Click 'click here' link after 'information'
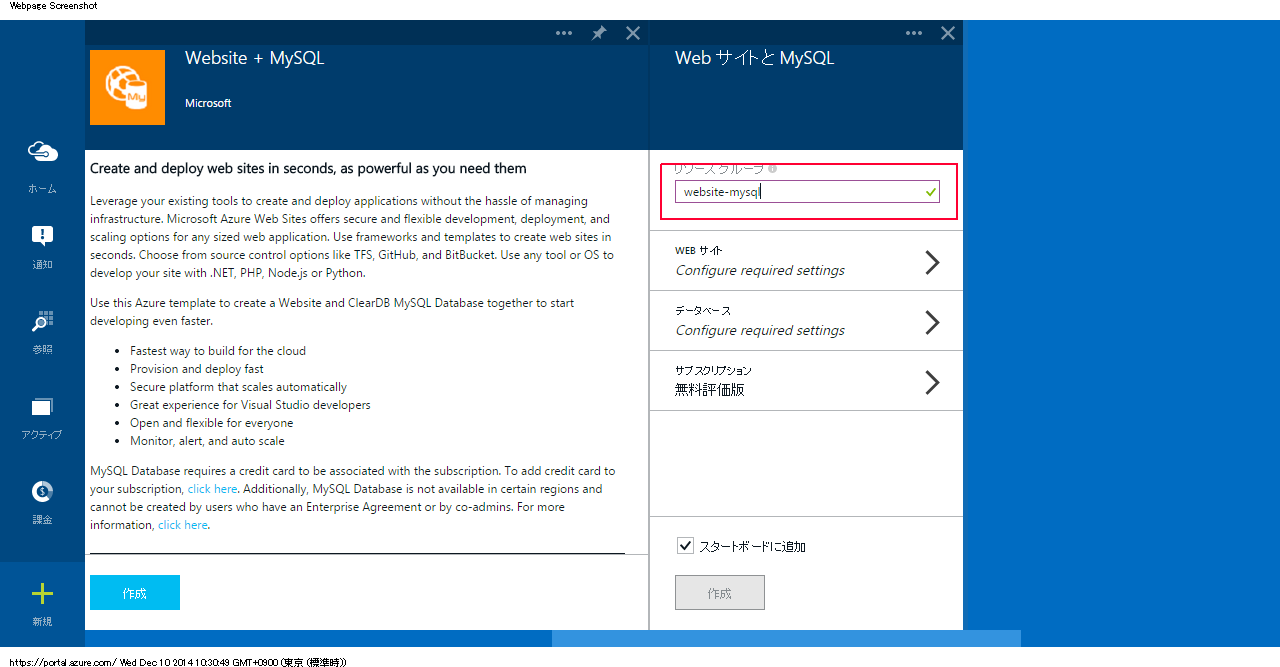 coord(183,525)
